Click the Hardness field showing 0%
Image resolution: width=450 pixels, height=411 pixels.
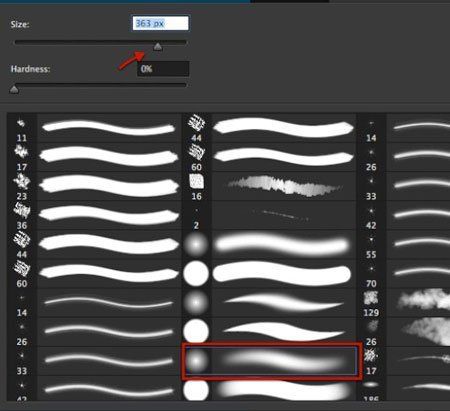[163, 69]
